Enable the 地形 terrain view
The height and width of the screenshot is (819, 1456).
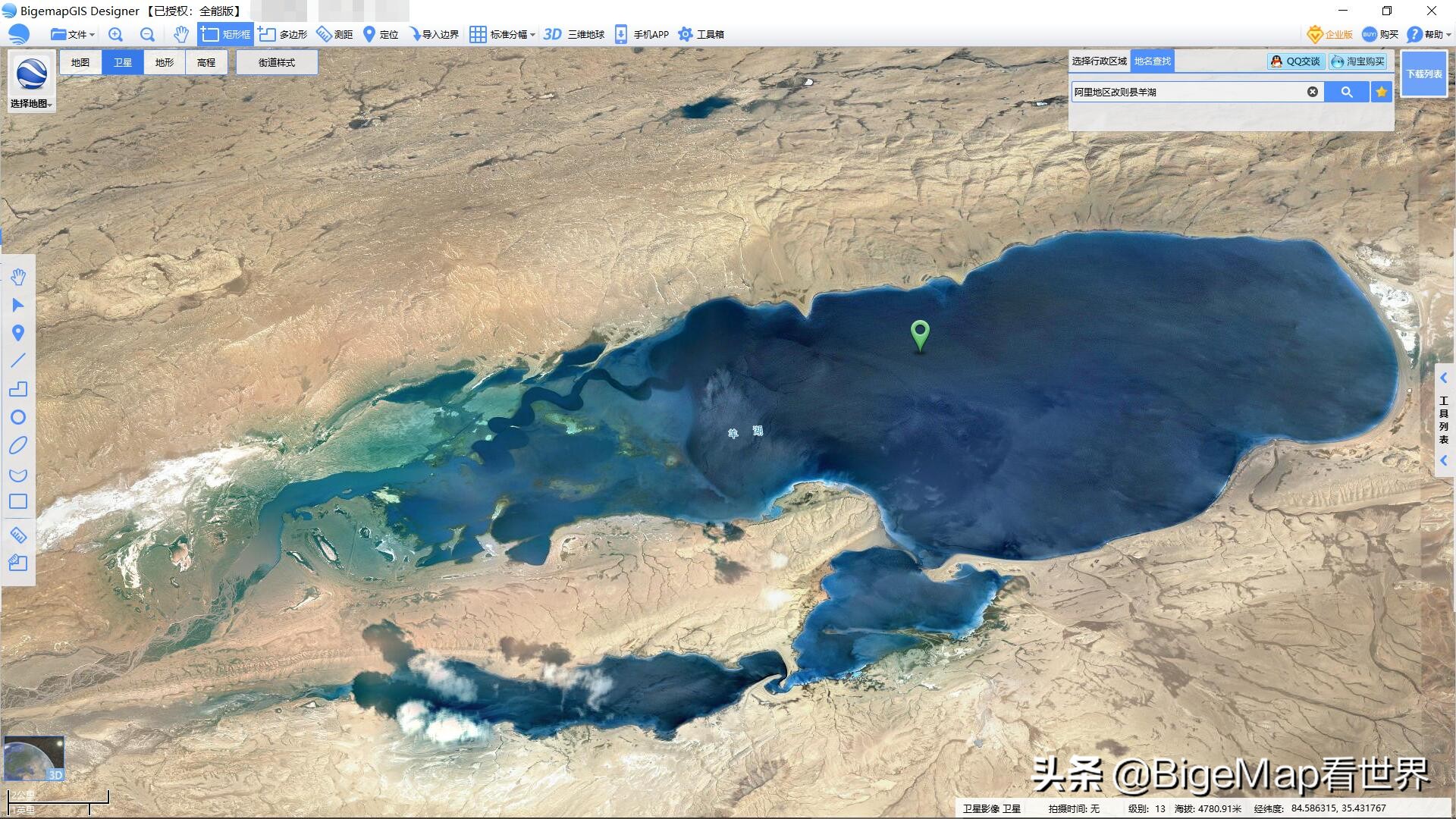[163, 62]
